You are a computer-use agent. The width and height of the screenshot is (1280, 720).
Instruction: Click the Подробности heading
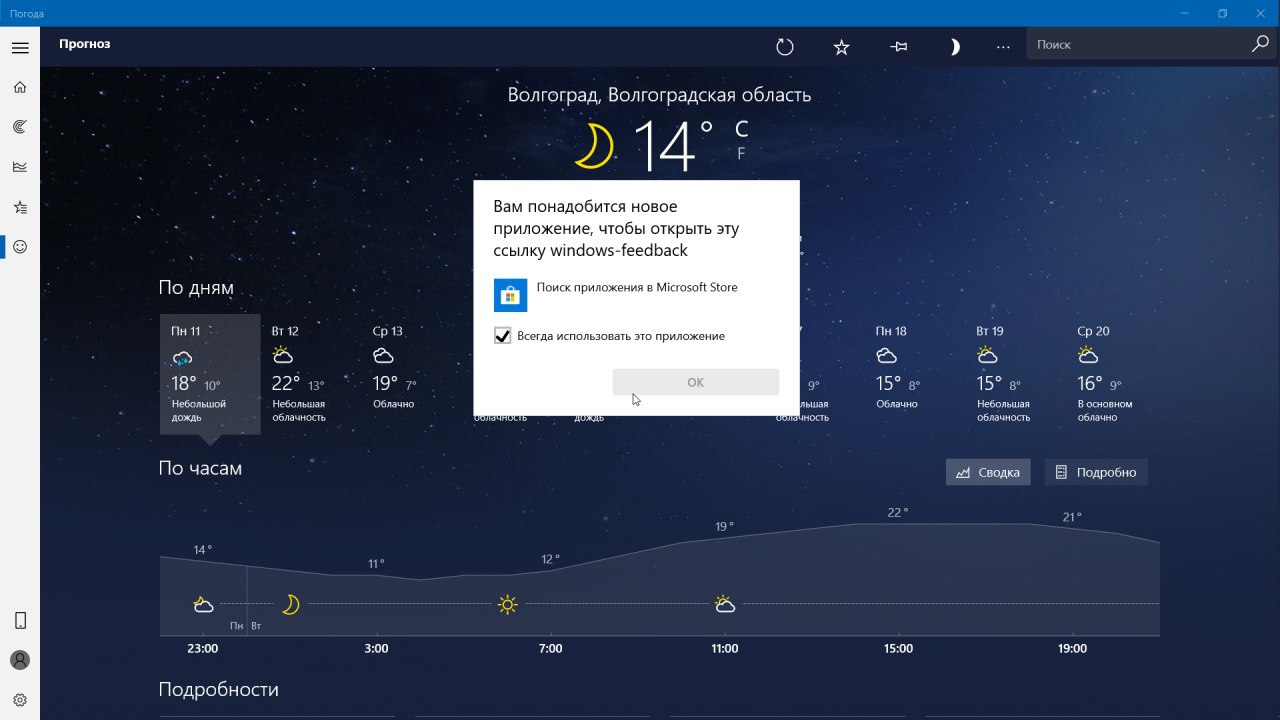point(219,689)
